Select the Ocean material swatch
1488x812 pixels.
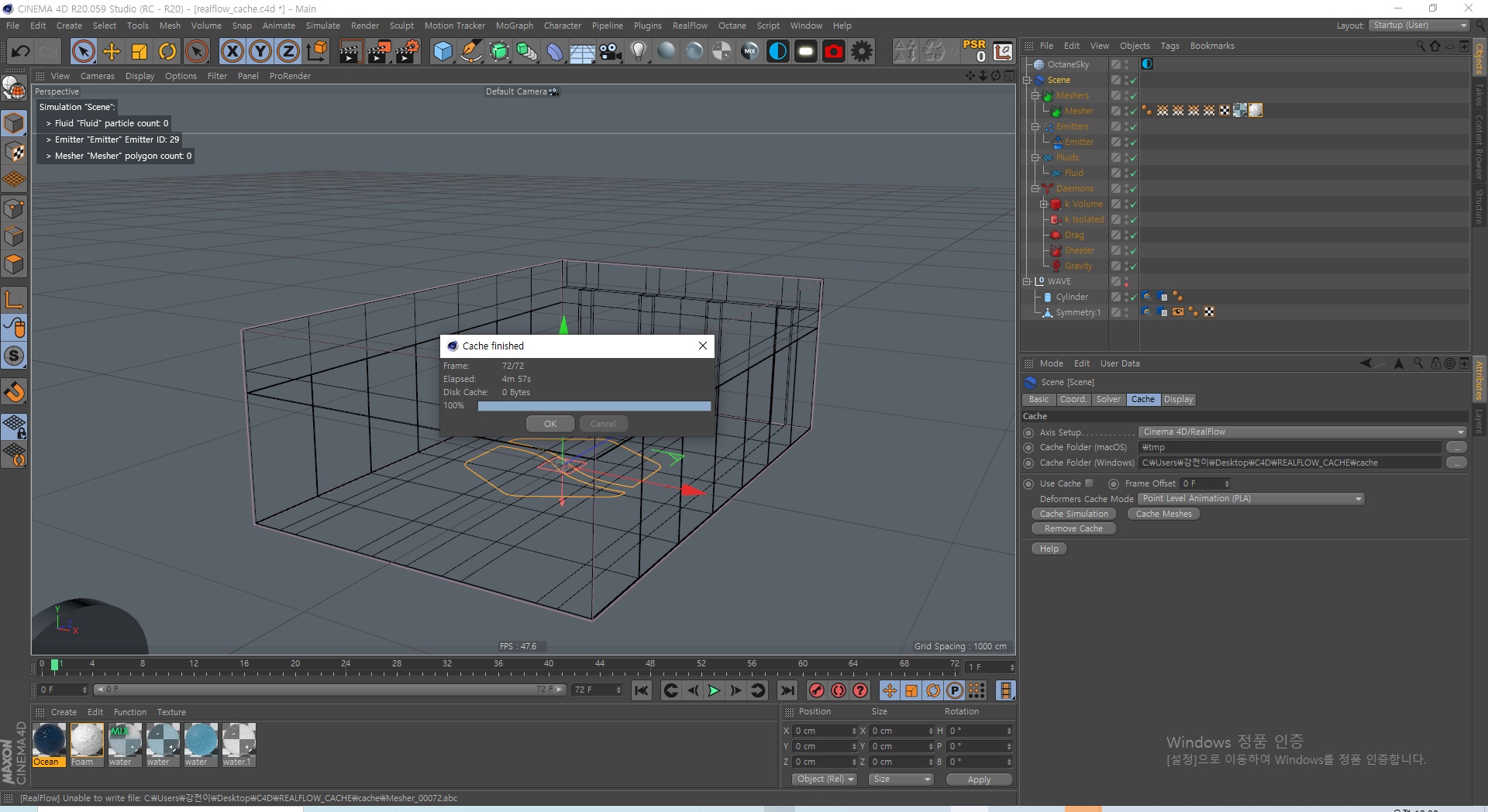[x=49, y=745]
